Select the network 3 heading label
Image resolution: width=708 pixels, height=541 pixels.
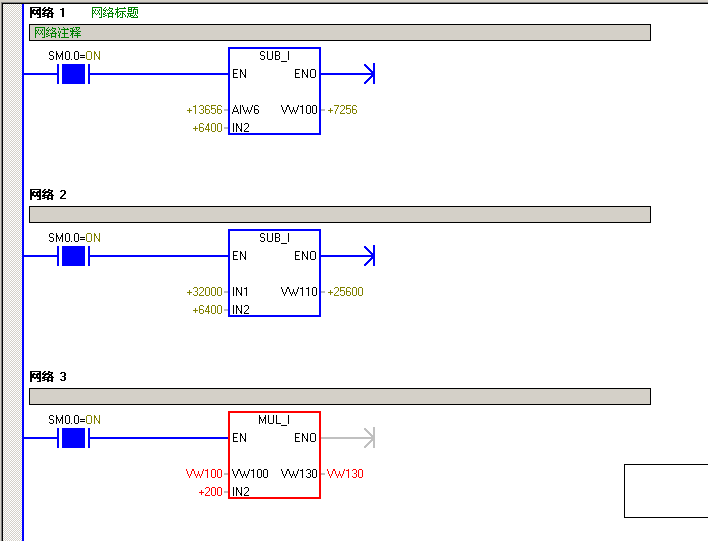point(48,377)
